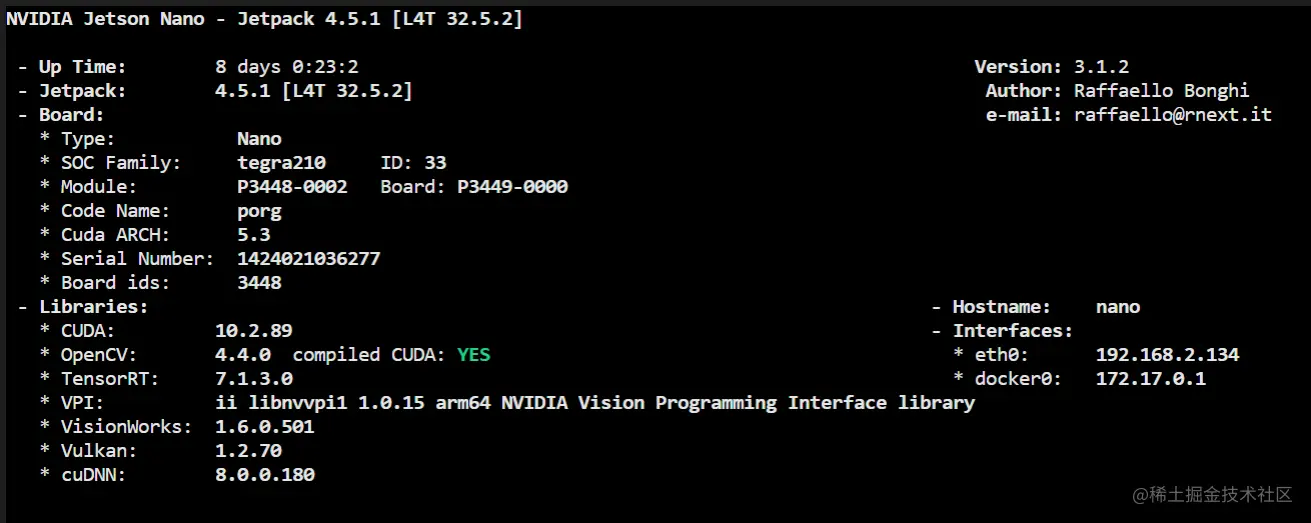The image size is (1311, 523).
Task: Click the Version number 3.1.2
Action: coord(1101,67)
